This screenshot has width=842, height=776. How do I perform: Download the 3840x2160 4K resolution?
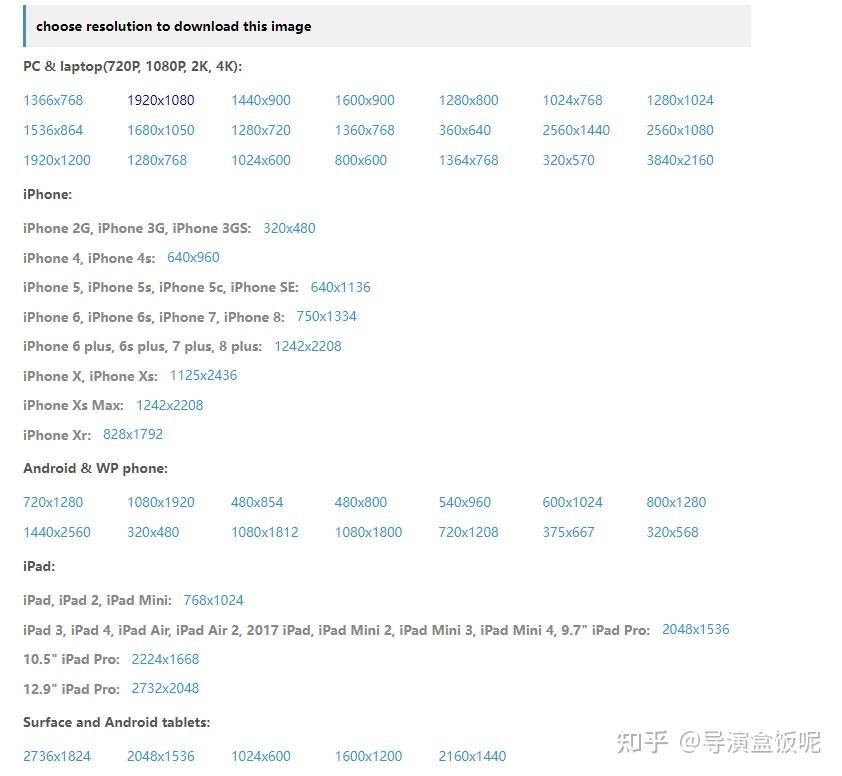pos(680,161)
